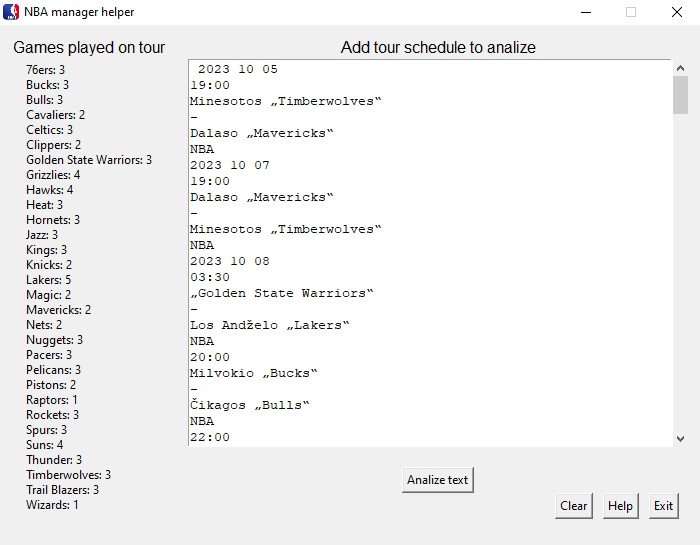Image resolution: width=700 pixels, height=545 pixels.
Task: Click the 'Rockets: 3' line
Action: [x=52, y=415]
